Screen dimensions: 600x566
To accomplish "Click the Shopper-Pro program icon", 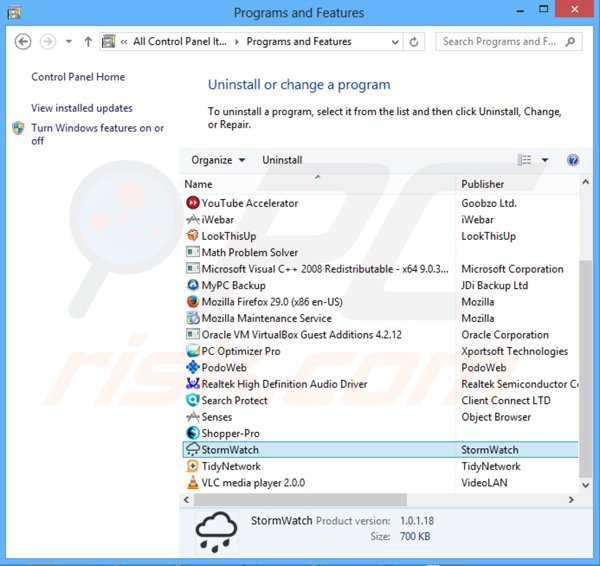I will pyautogui.click(x=192, y=433).
